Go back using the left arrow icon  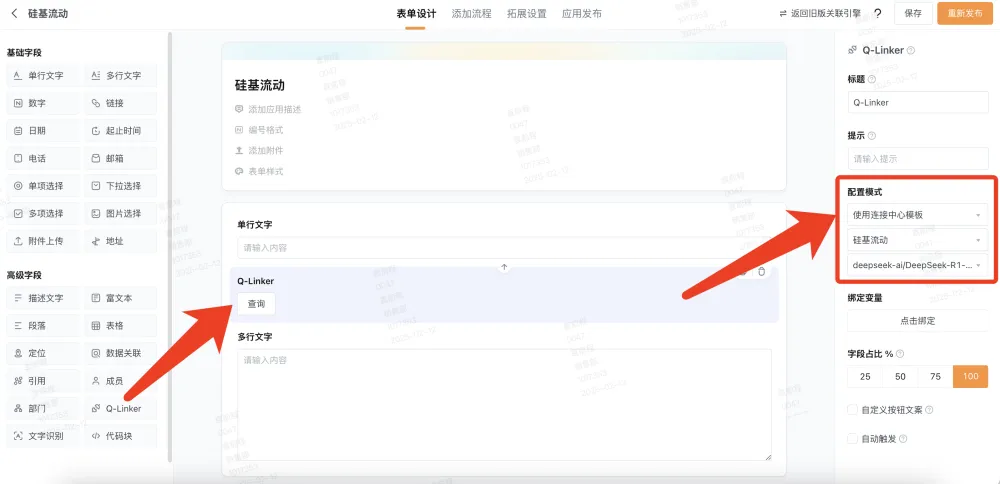click(15, 13)
